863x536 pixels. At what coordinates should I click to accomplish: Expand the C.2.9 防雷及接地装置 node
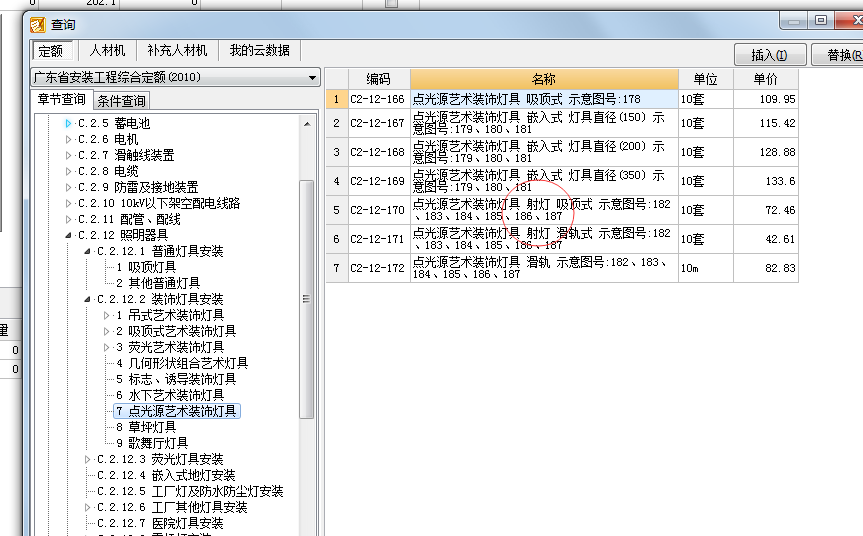click(68, 187)
